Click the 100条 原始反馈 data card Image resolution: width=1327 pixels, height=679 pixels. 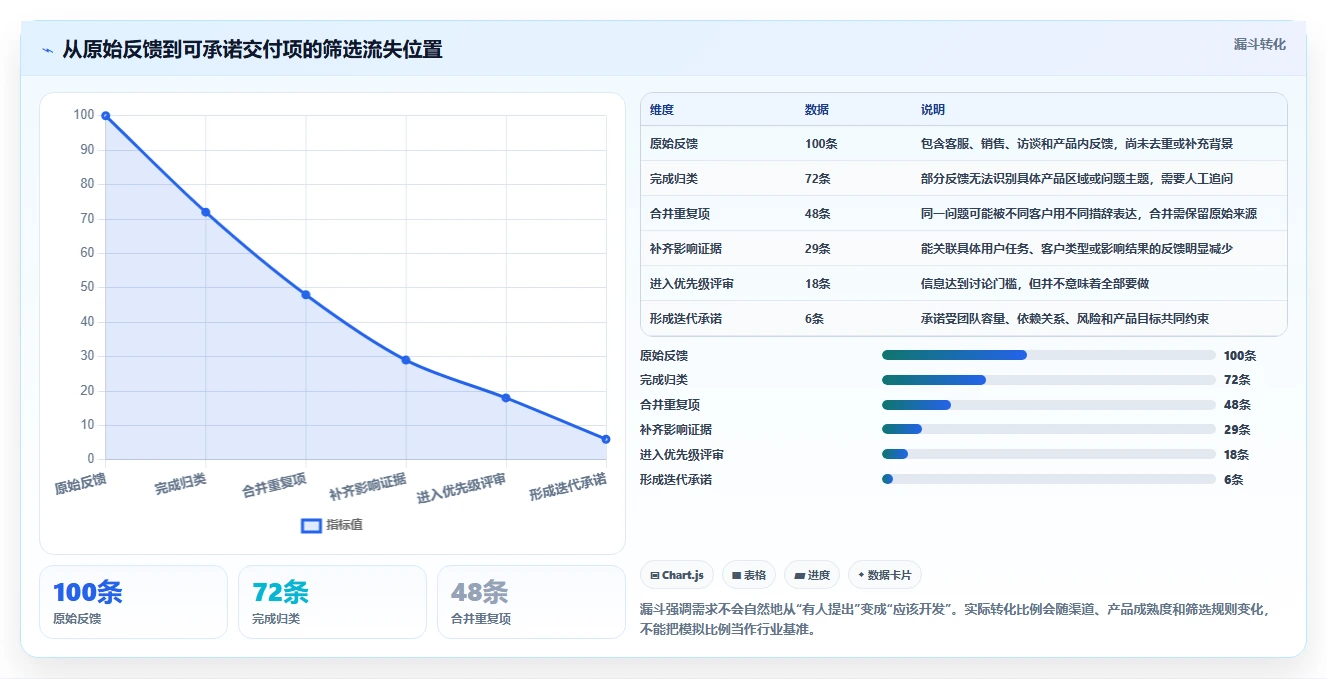click(x=133, y=602)
